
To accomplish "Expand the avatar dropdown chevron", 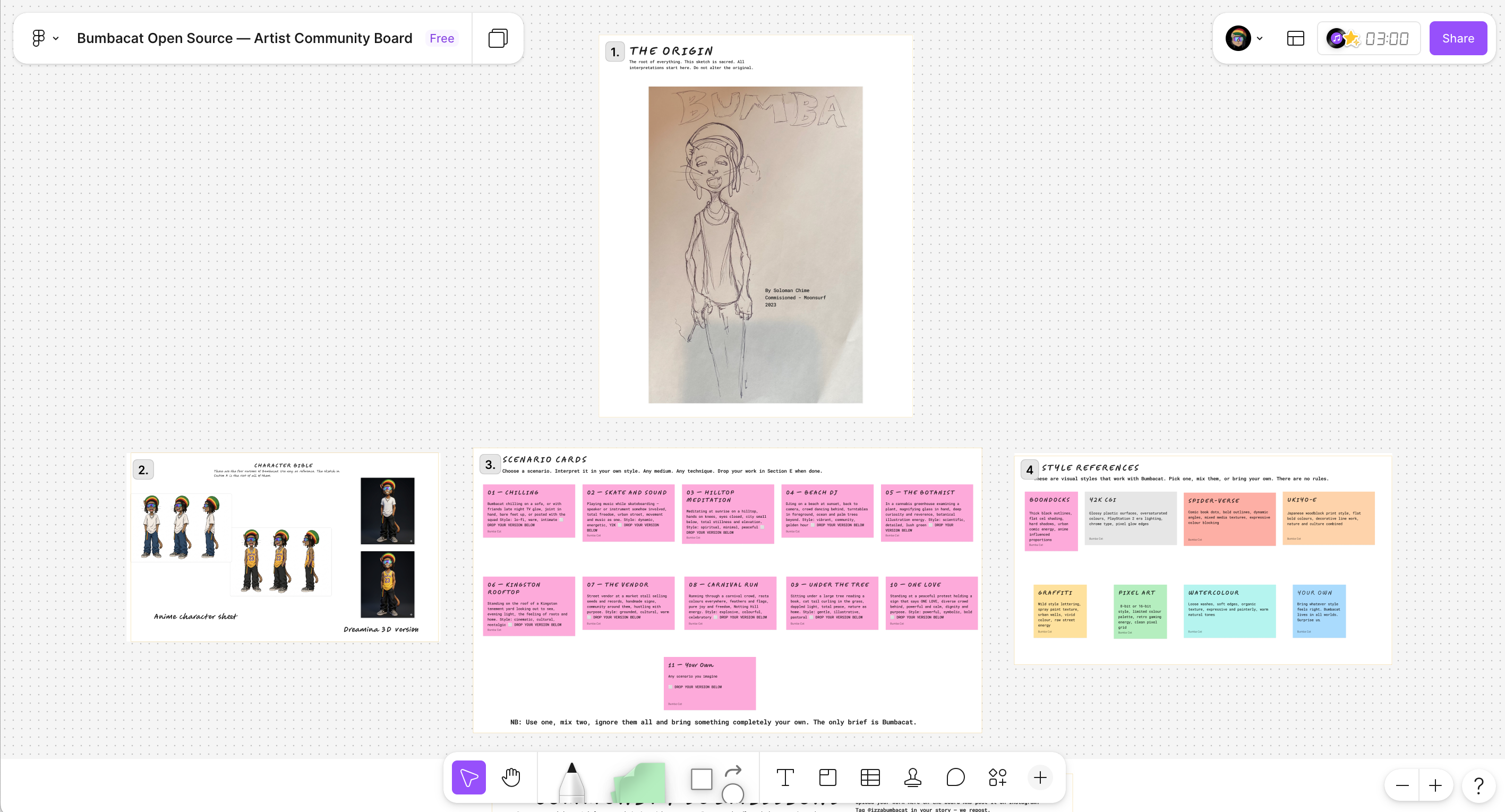I will pos(1260,39).
